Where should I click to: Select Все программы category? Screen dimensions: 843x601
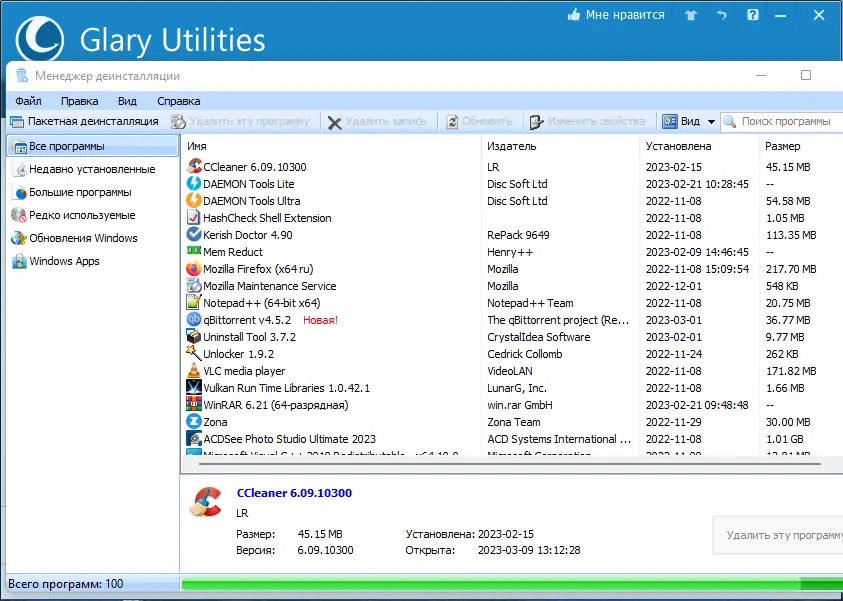(92, 146)
